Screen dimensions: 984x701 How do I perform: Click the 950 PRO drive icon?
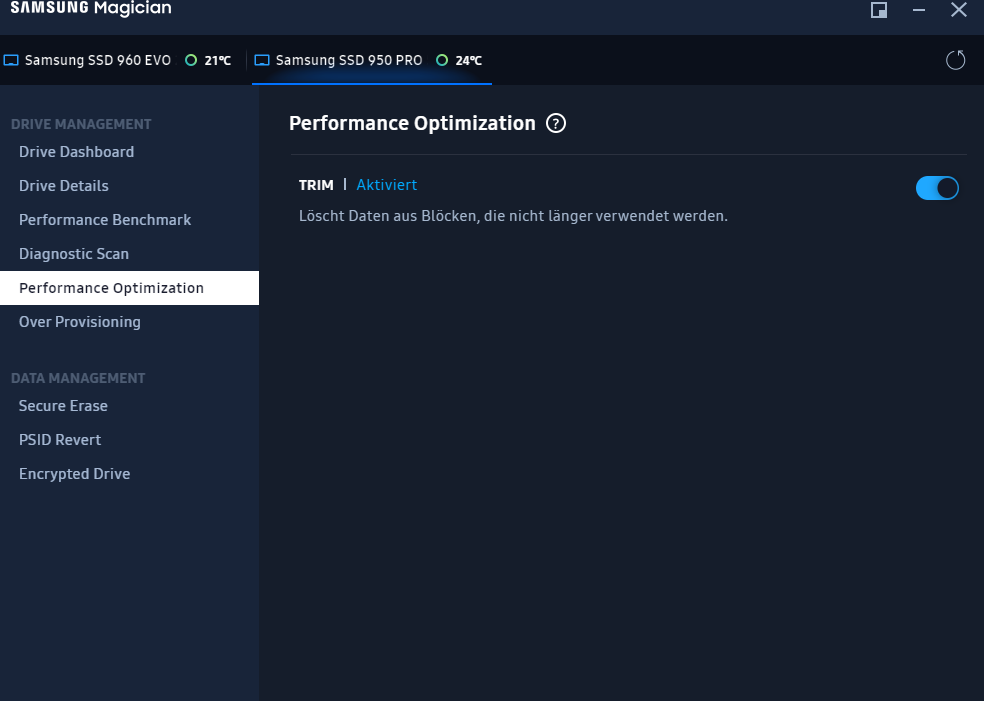tap(262, 60)
